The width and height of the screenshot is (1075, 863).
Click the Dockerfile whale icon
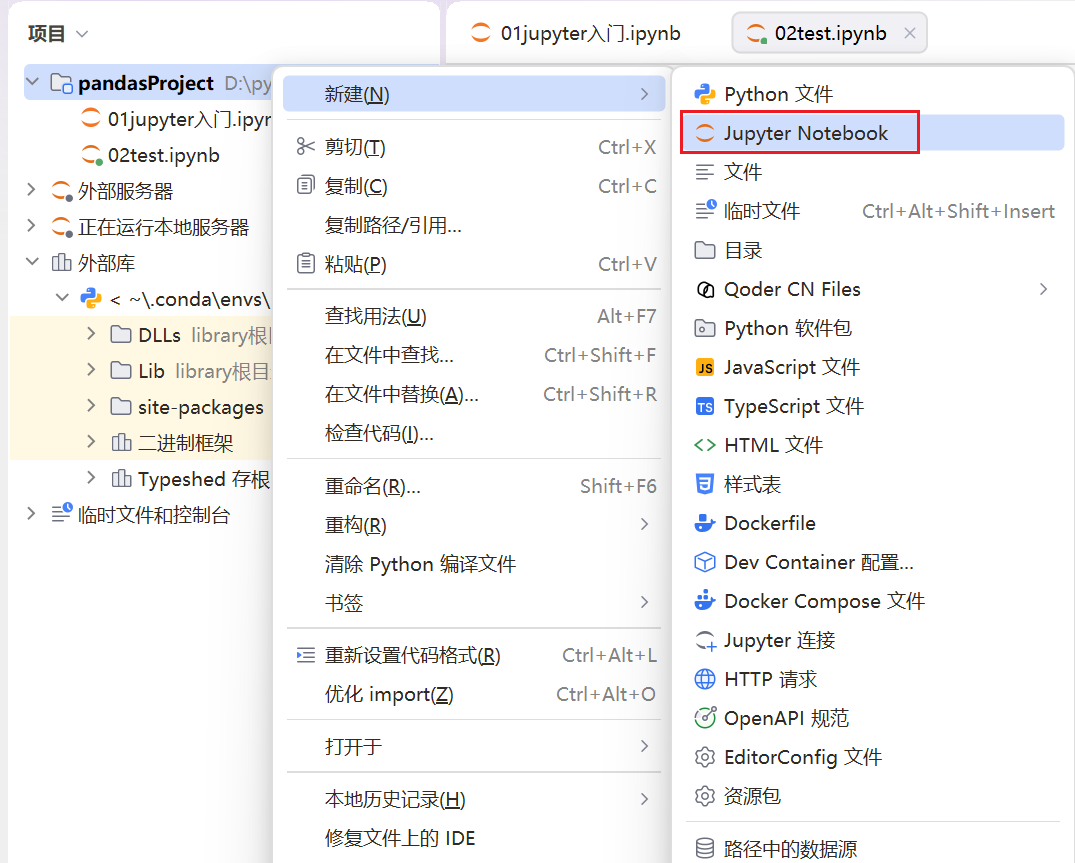(x=705, y=523)
